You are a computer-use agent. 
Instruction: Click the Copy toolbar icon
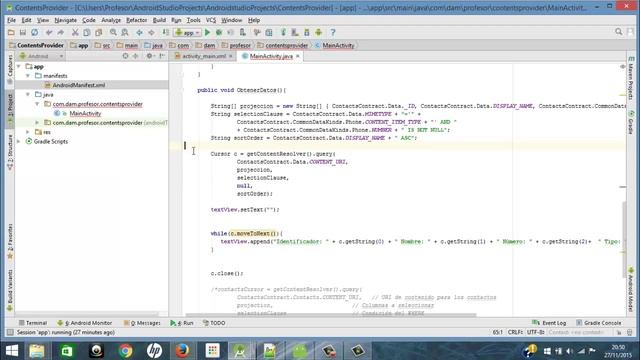[87, 32]
